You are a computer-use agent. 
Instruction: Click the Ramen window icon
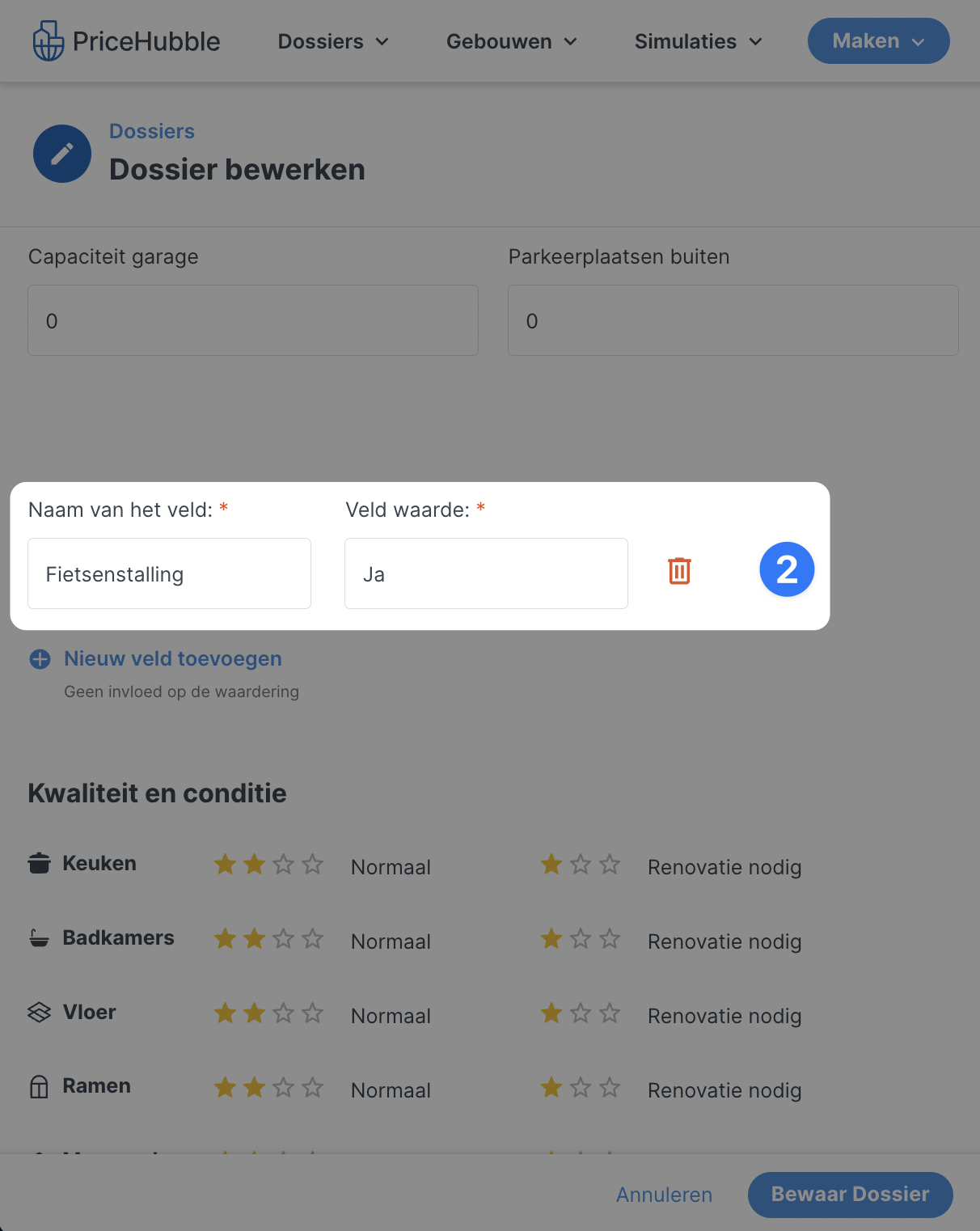39,1086
